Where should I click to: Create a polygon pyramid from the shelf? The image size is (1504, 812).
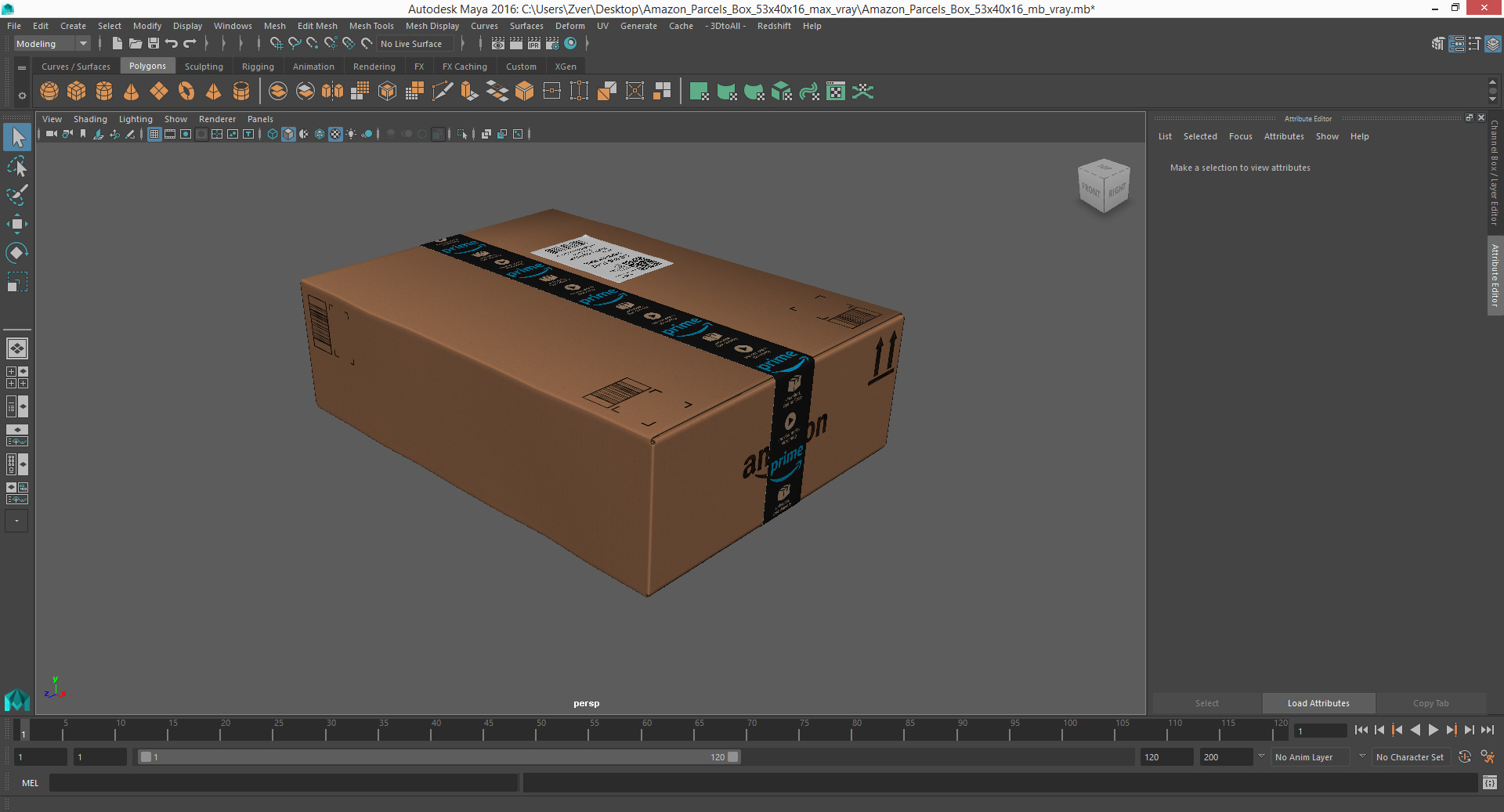[214, 92]
